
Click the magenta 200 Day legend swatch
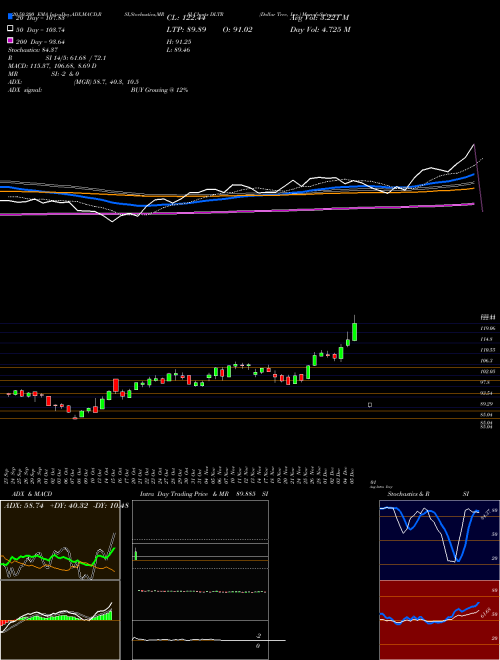[10, 41]
